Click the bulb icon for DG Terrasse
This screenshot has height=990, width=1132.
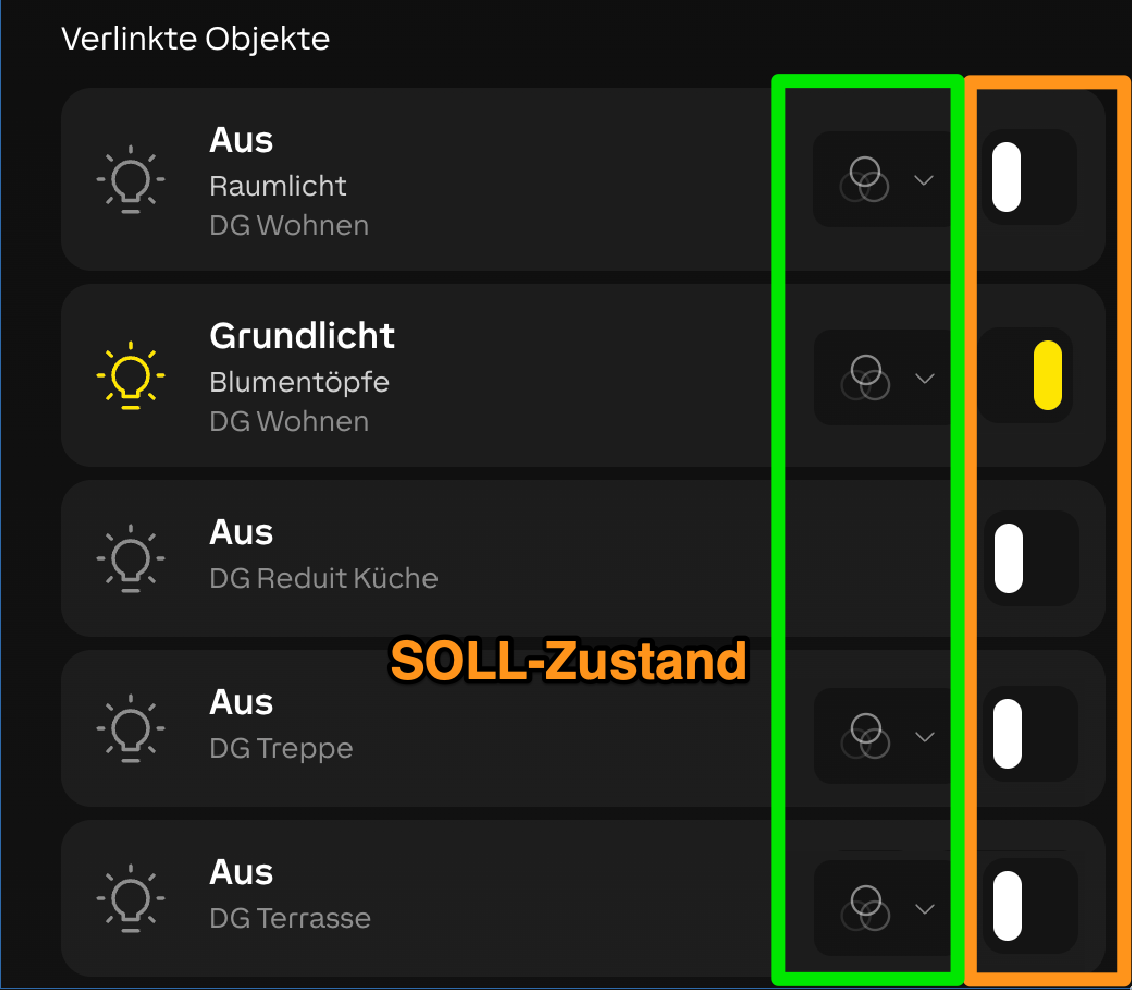pyautogui.click(x=131, y=897)
